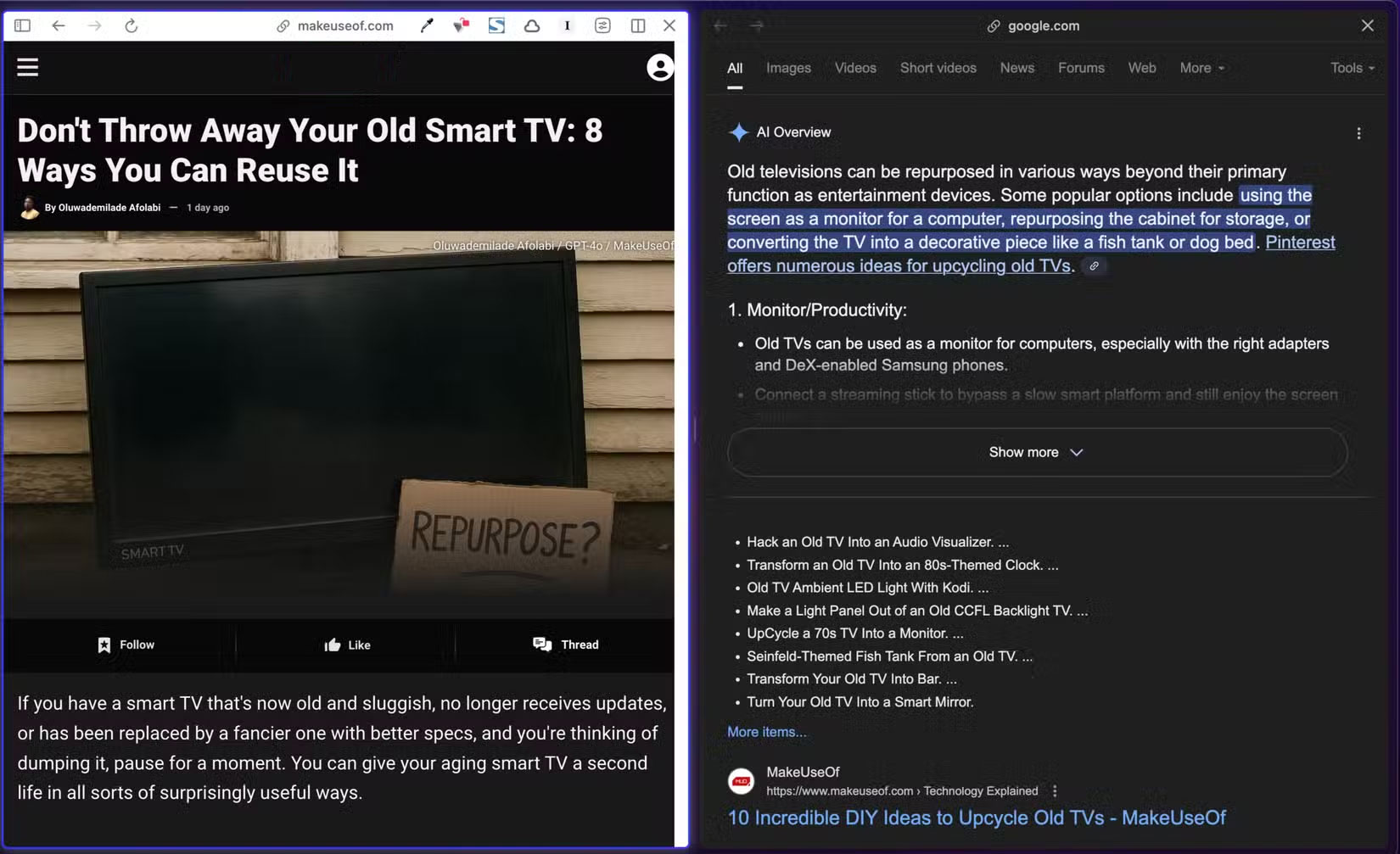The height and width of the screenshot is (854, 1400).
Task: Click the reload page icon in the left window
Action: pyautogui.click(x=132, y=25)
